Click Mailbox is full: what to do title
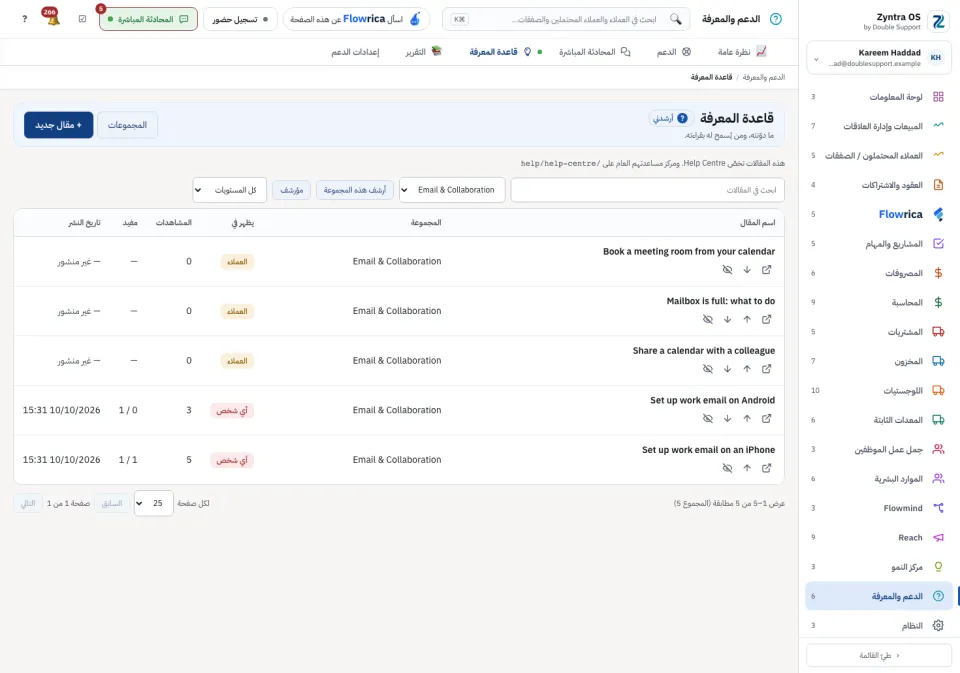960x673 pixels. [721, 301]
